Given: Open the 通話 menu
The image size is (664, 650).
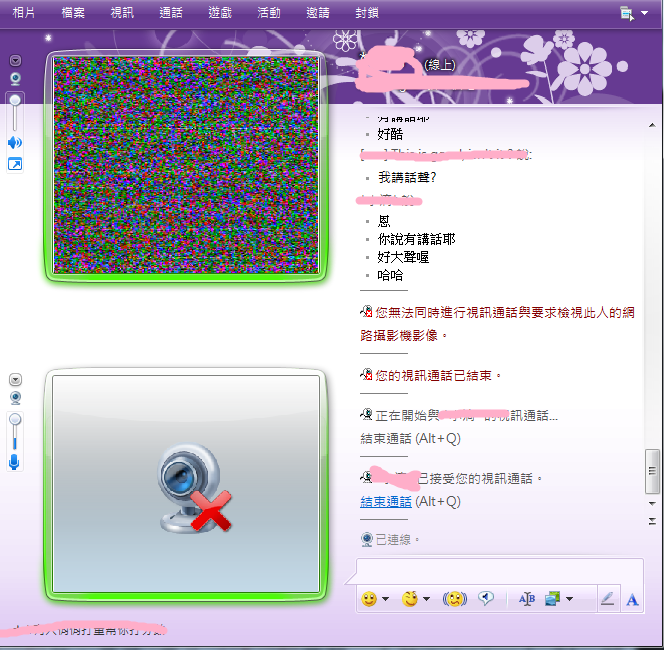Looking at the screenshot, I should tap(171, 13).
